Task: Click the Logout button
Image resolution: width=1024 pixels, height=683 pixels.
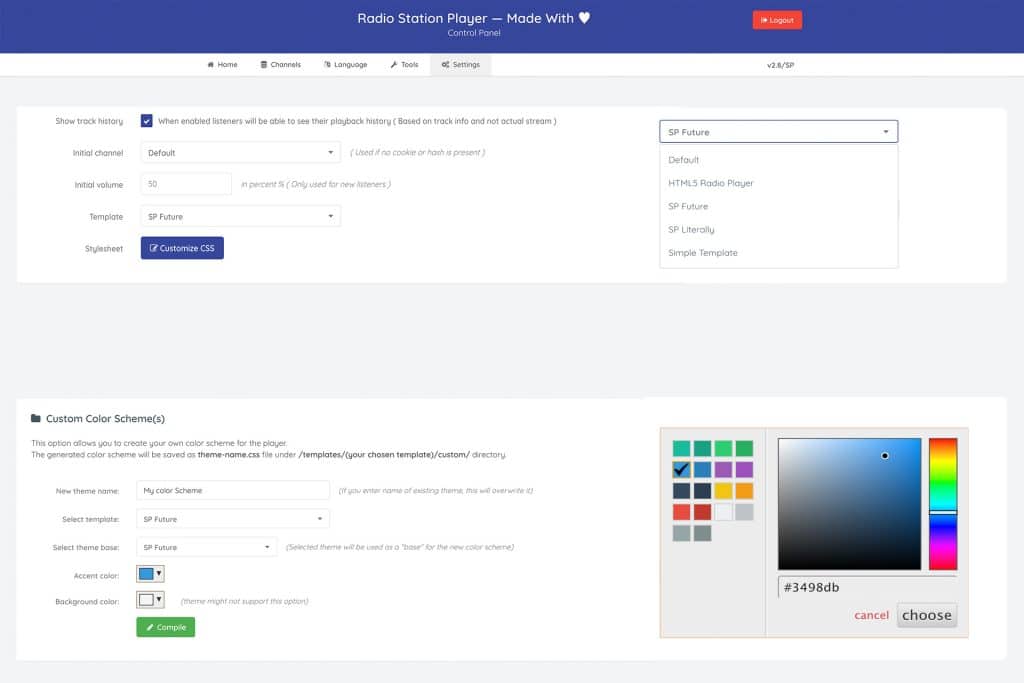Action: click(777, 20)
